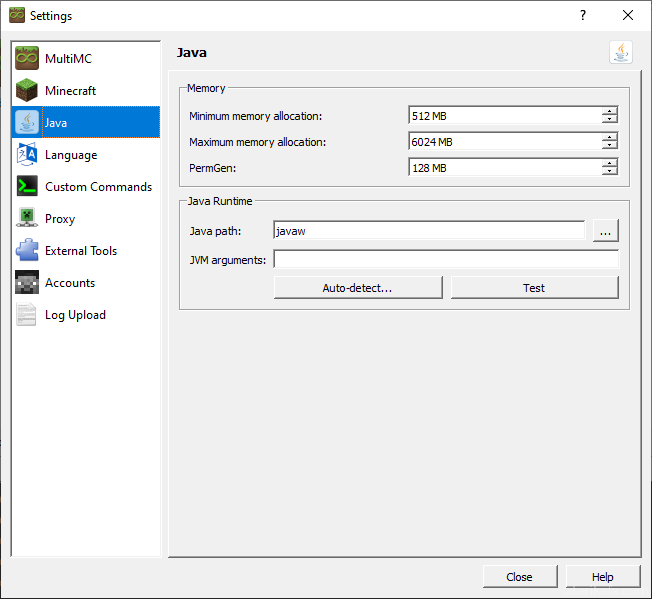Click the Auto-detect... button
The height and width of the screenshot is (599, 652).
click(358, 288)
